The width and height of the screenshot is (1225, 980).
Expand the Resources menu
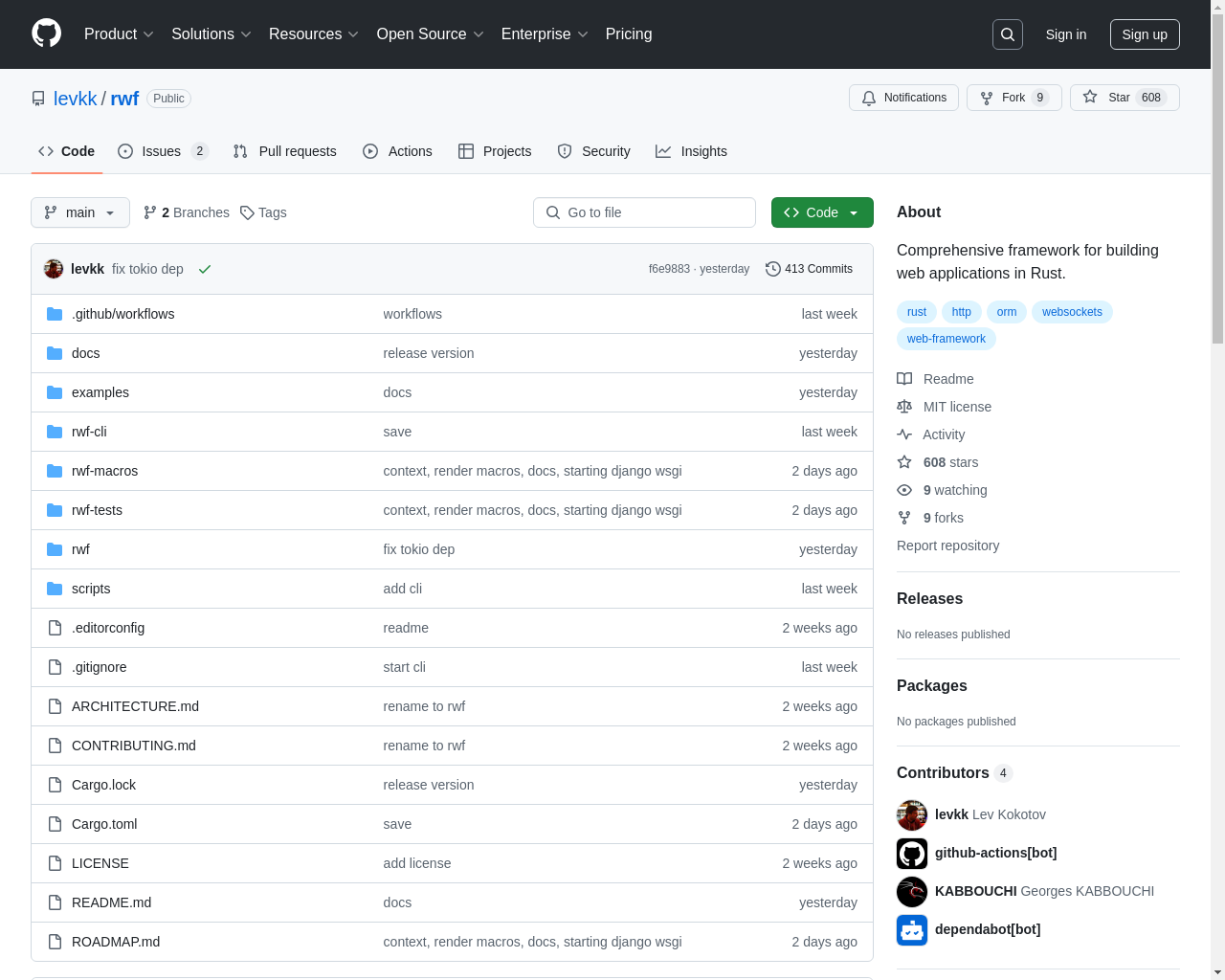[314, 34]
